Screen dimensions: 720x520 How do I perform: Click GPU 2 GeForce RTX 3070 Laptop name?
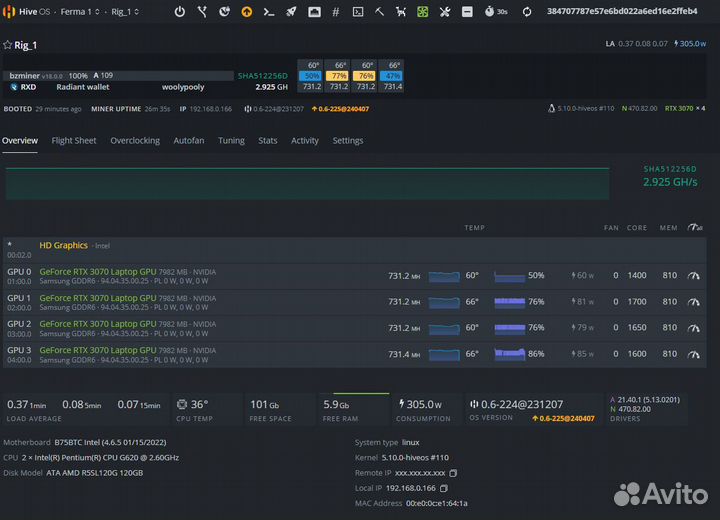click(97, 324)
